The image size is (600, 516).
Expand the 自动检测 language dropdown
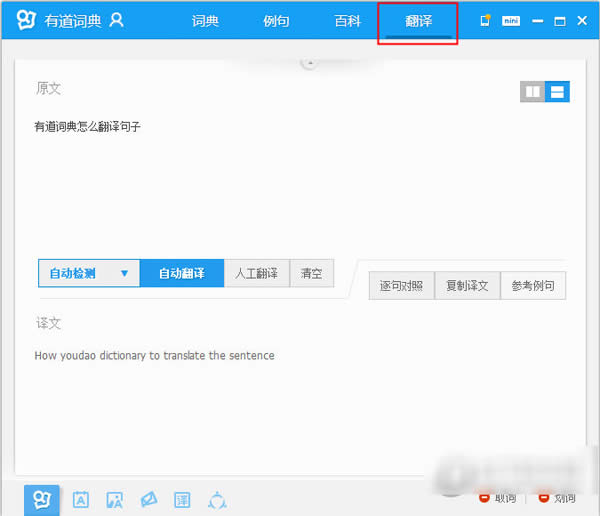click(x=89, y=273)
